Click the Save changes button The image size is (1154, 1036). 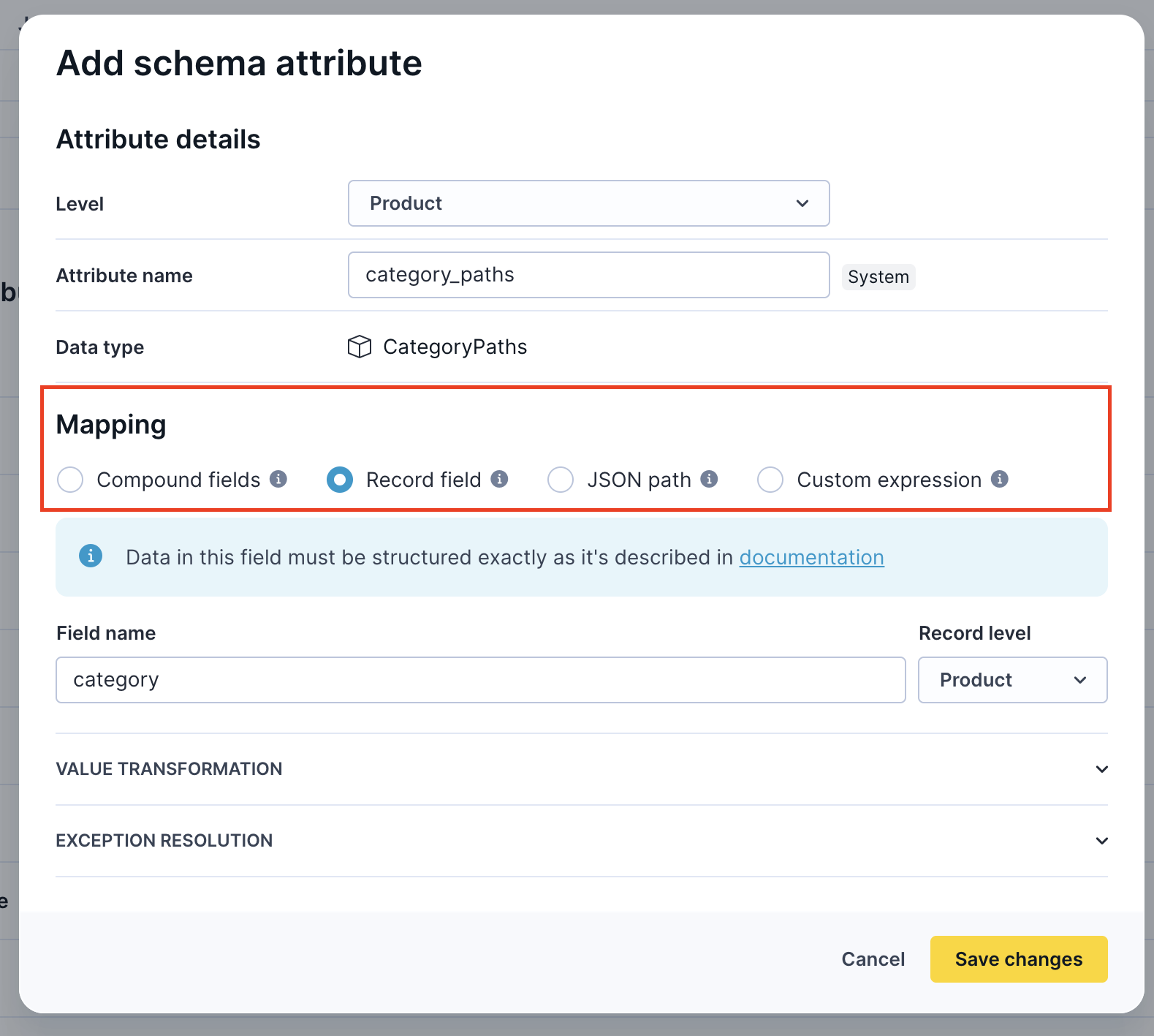(x=1018, y=959)
